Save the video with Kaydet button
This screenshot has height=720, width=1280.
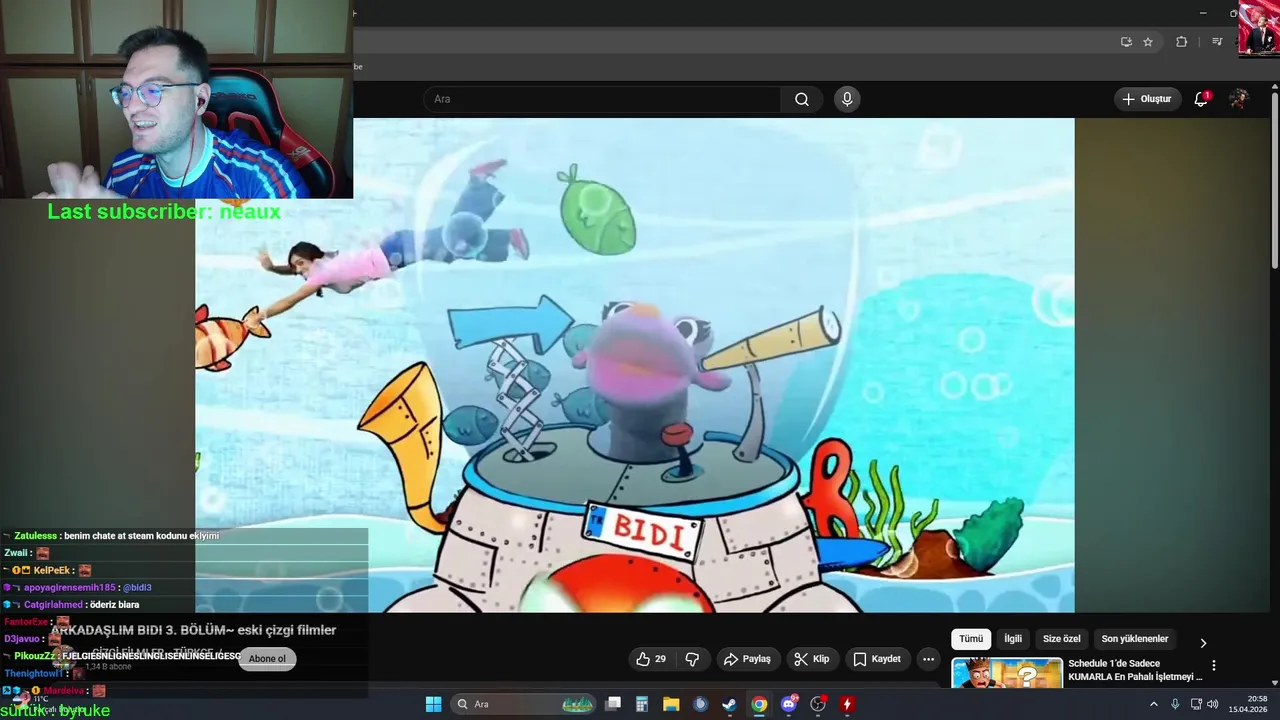(877, 659)
